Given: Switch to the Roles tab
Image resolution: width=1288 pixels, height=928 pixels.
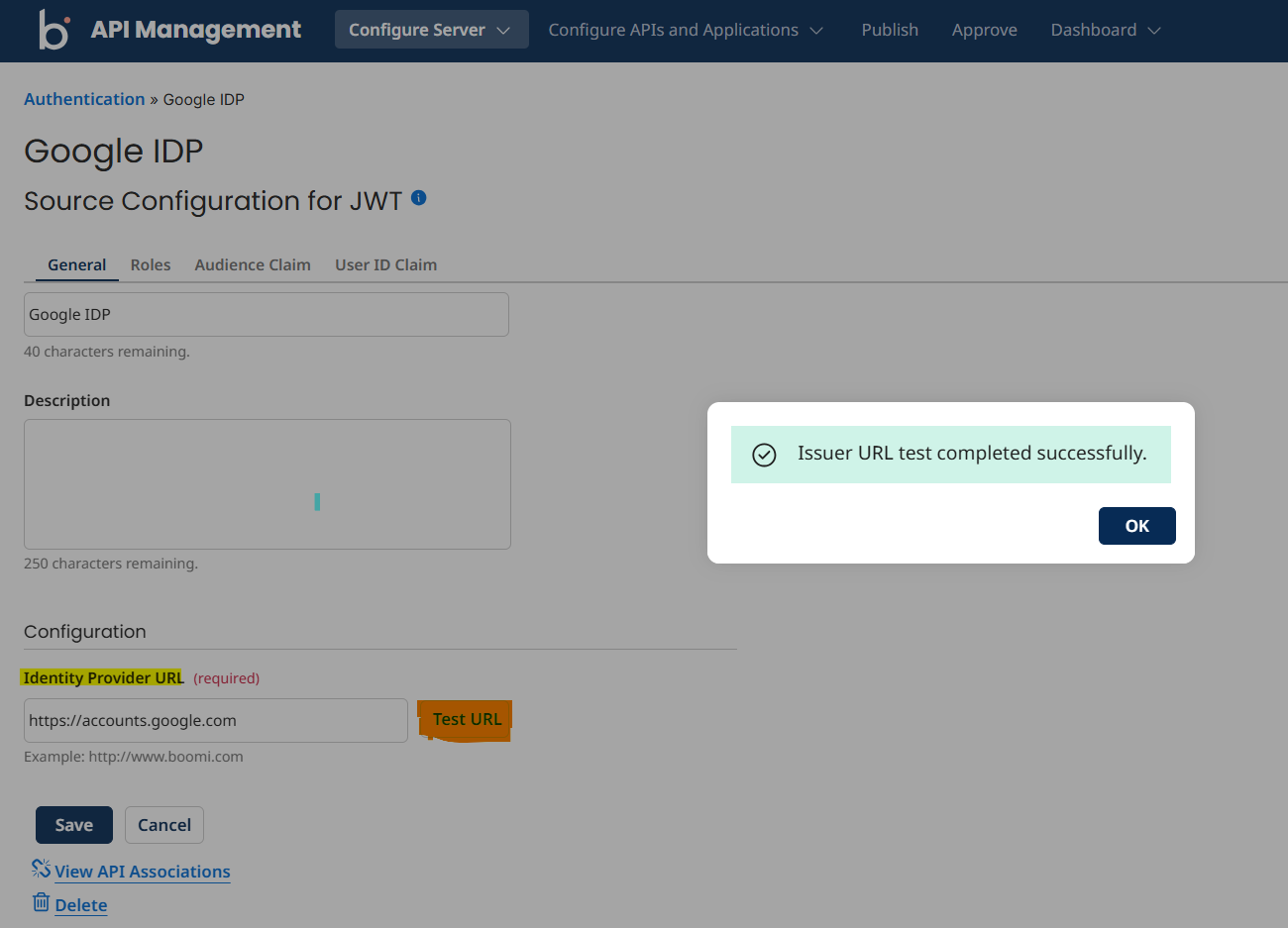Looking at the screenshot, I should coord(150,264).
